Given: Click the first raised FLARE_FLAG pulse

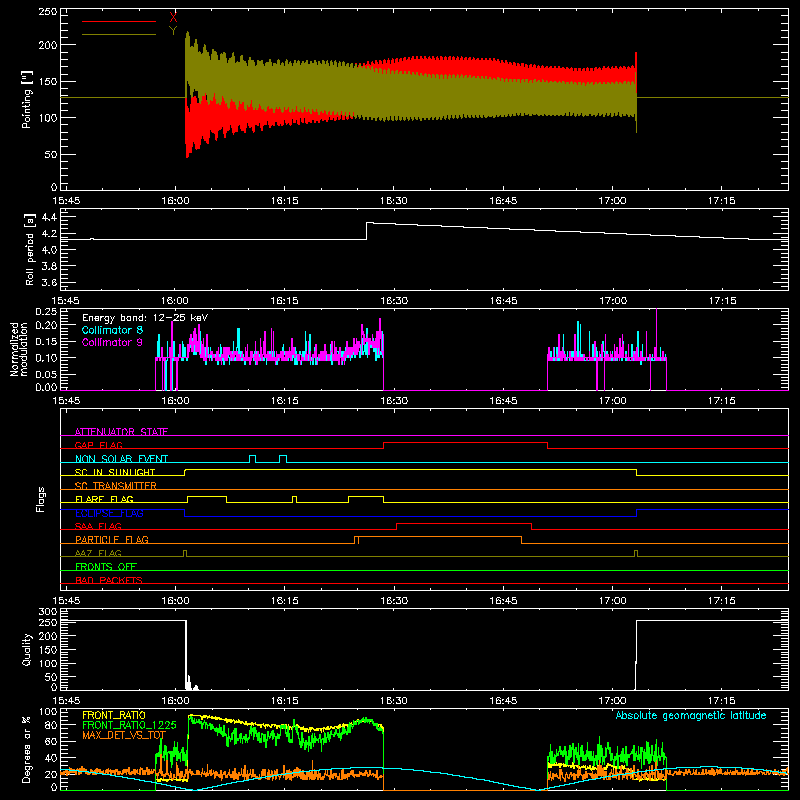Looking at the screenshot, I should pos(207,496).
